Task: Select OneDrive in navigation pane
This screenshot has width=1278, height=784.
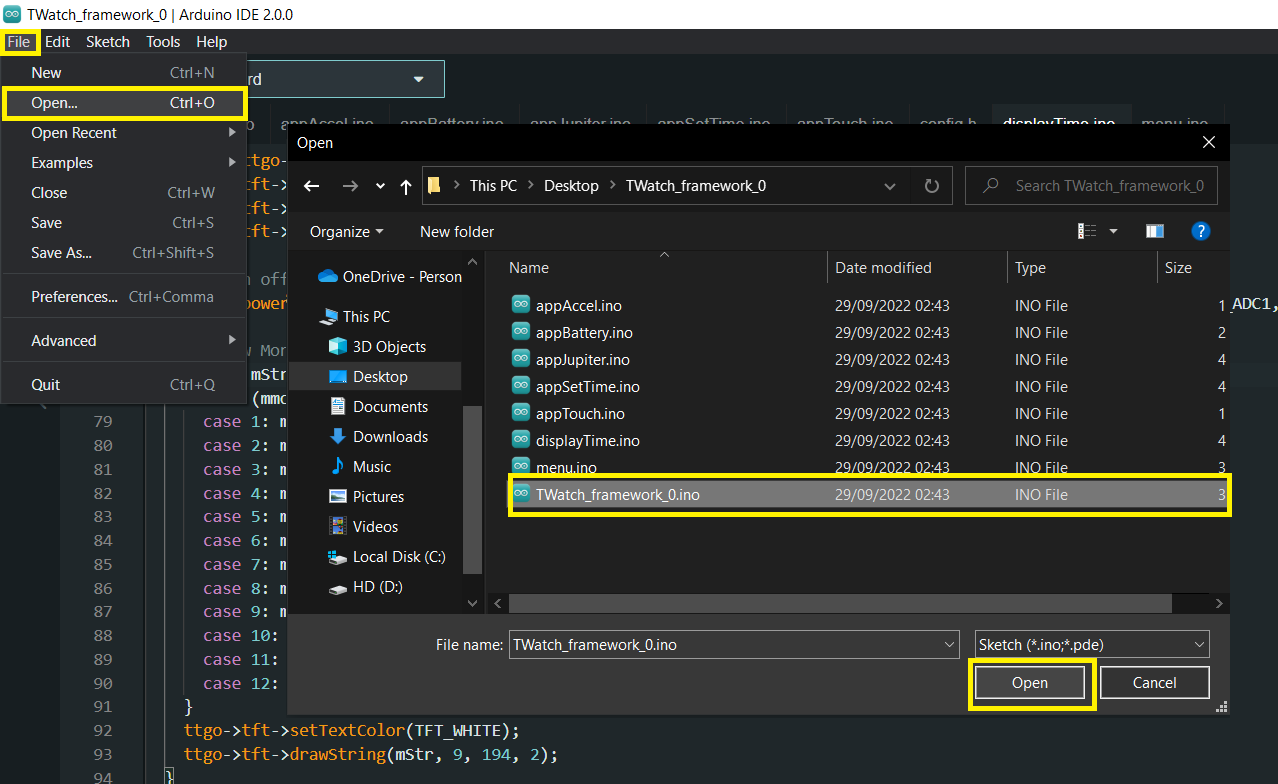Action: click(389, 277)
